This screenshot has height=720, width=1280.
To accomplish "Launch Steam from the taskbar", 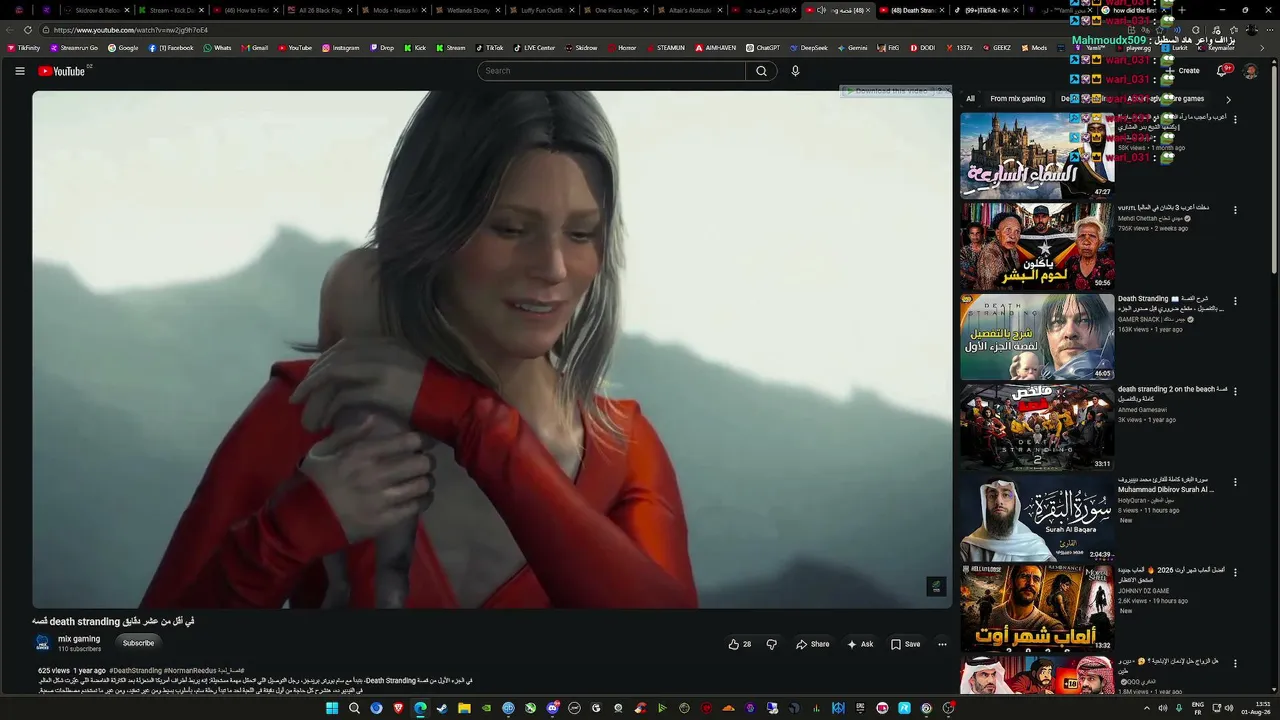I will click(x=442, y=708).
